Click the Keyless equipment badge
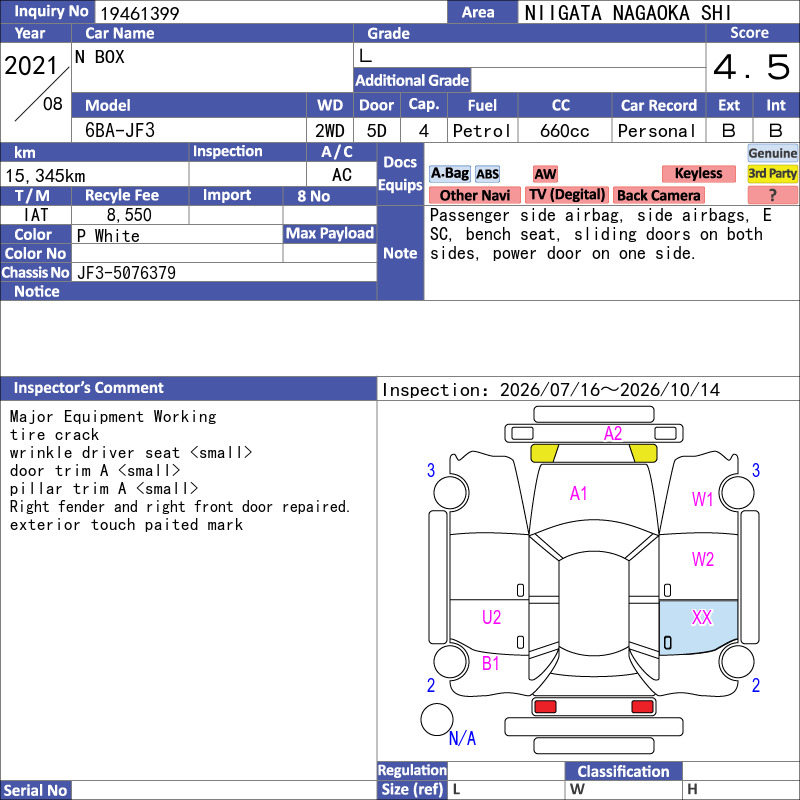800x800 pixels. click(698, 174)
